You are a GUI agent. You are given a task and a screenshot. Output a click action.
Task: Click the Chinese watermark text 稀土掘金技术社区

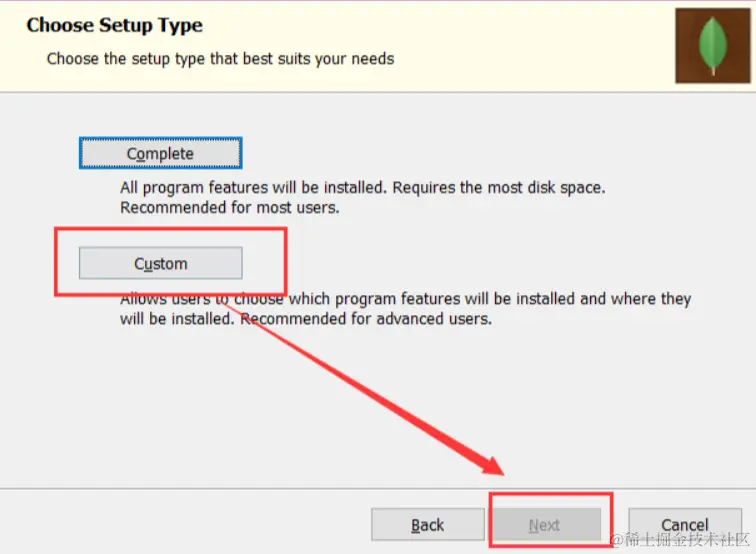(687, 541)
